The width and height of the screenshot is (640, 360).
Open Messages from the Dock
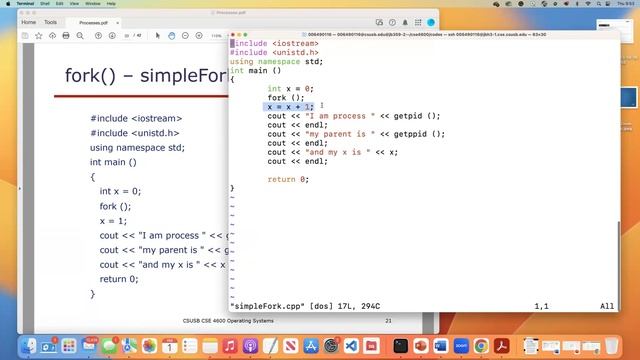(109, 346)
